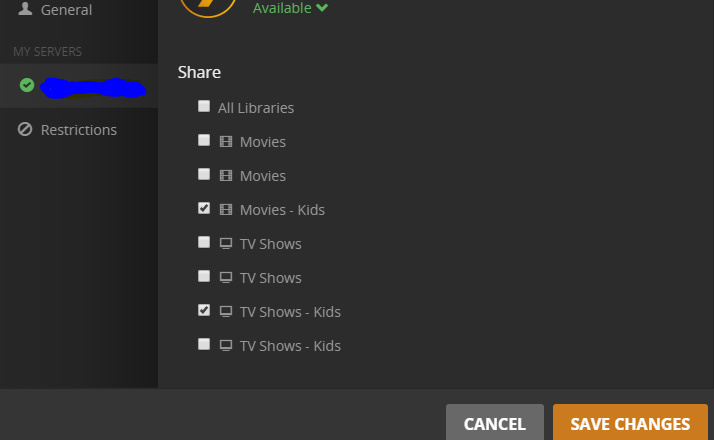
Task: Open the Restrictions sidebar item
Action: click(x=79, y=130)
